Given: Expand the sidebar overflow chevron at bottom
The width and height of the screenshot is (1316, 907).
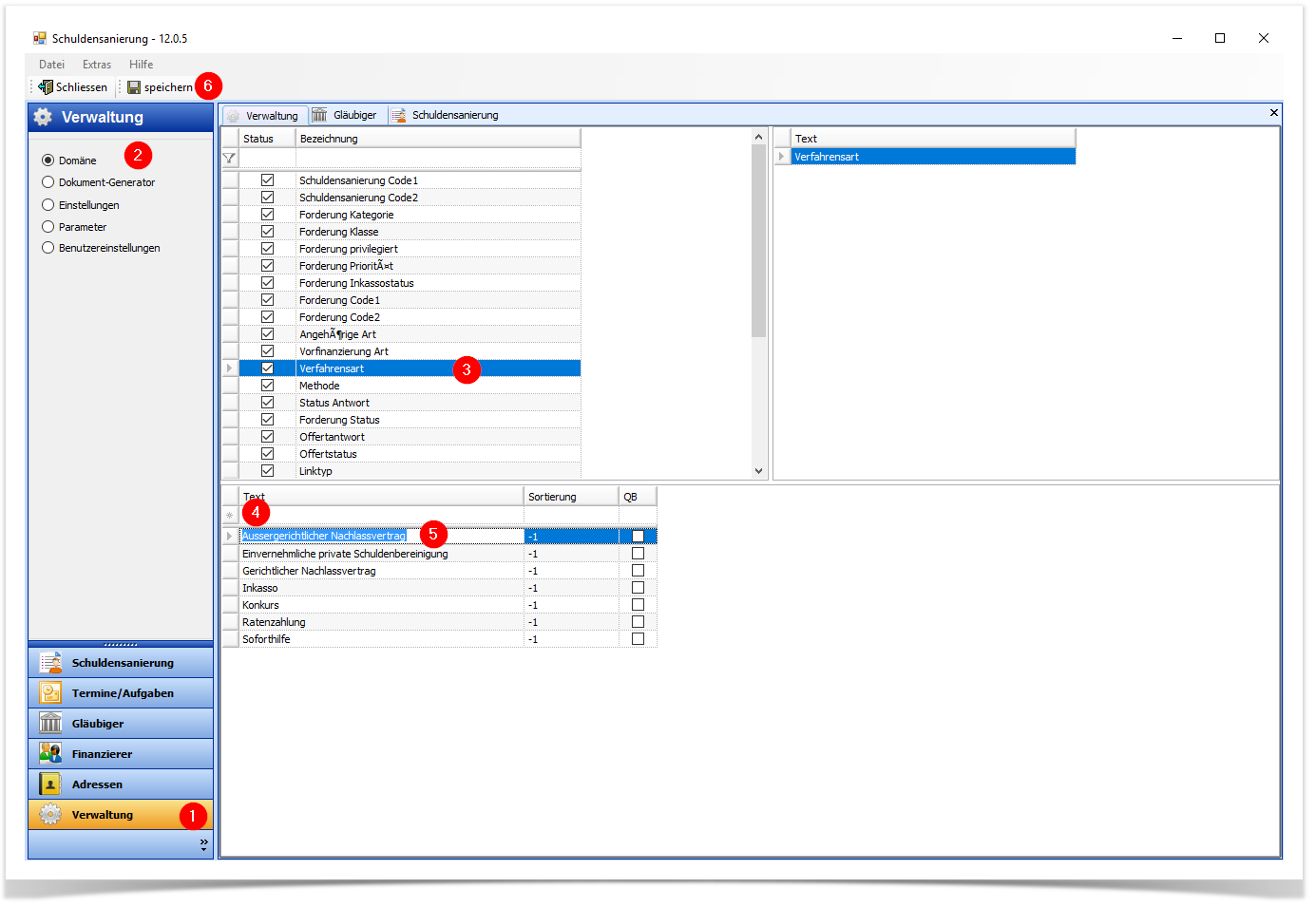Looking at the screenshot, I should tap(203, 843).
